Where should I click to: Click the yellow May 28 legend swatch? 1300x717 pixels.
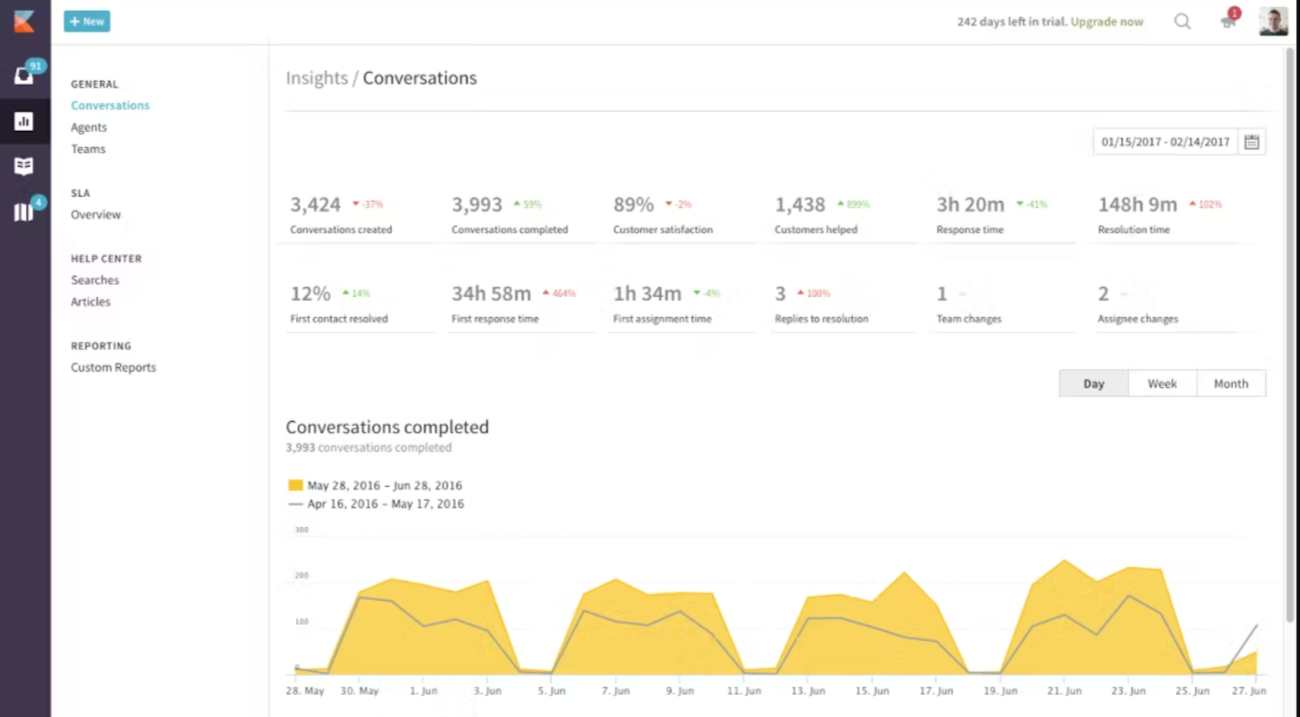click(296, 485)
